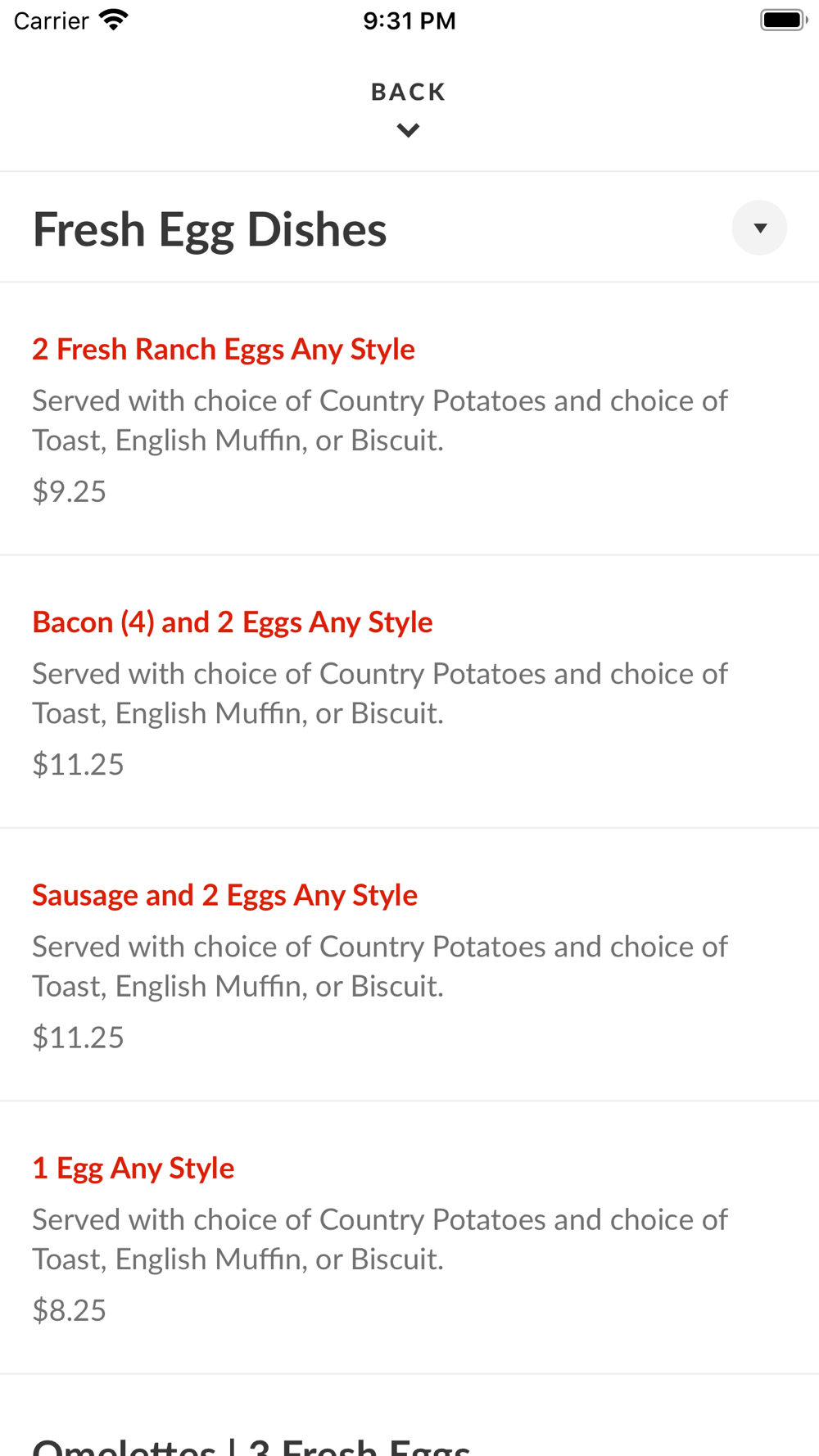819x1456 pixels.
Task: Click the description under the Bacon dish
Action: pos(380,693)
